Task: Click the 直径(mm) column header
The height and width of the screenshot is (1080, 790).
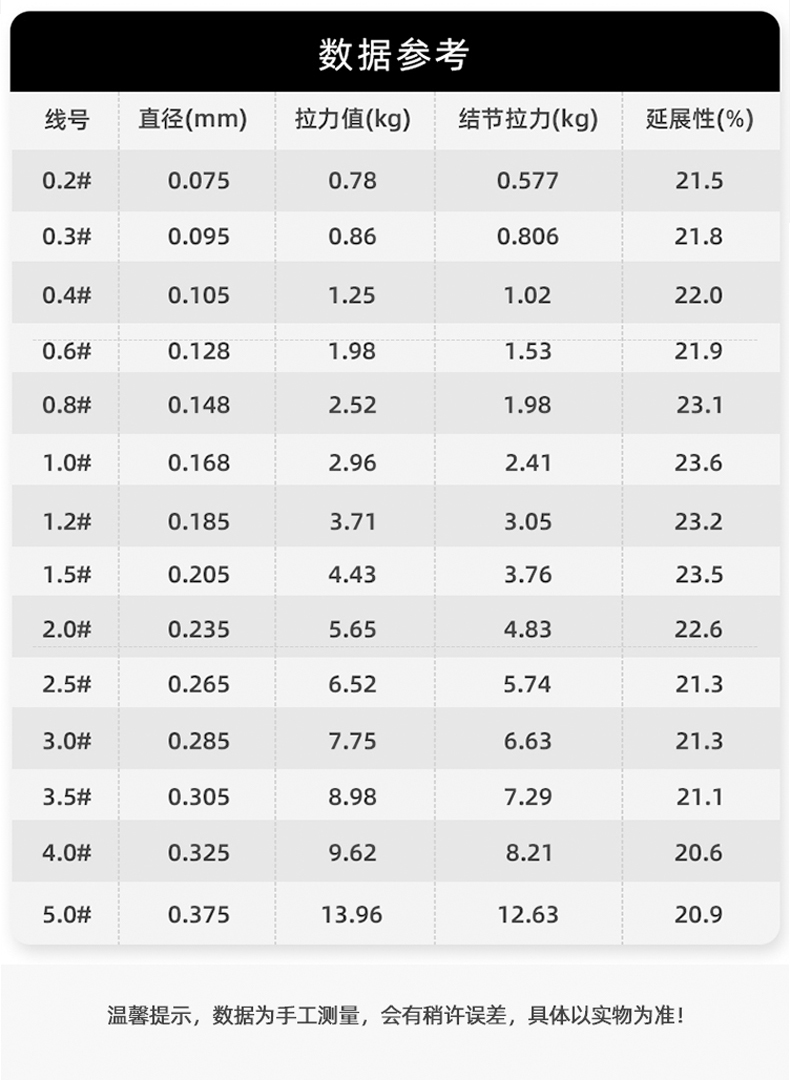Action: tap(192, 120)
